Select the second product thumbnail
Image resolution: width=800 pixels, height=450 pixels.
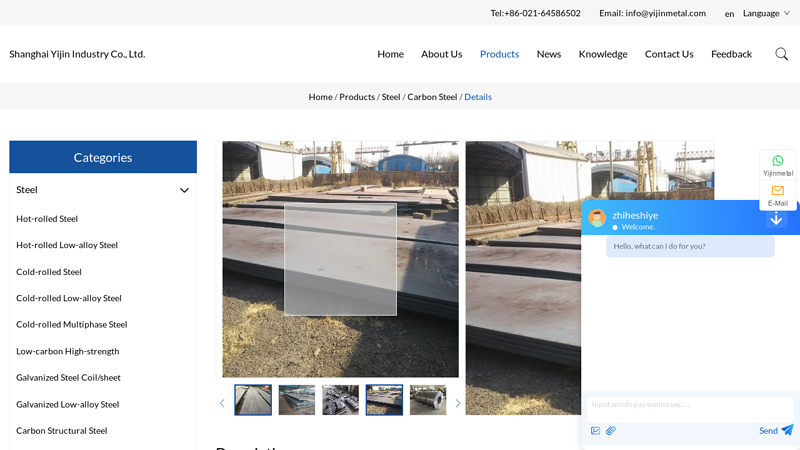click(297, 400)
